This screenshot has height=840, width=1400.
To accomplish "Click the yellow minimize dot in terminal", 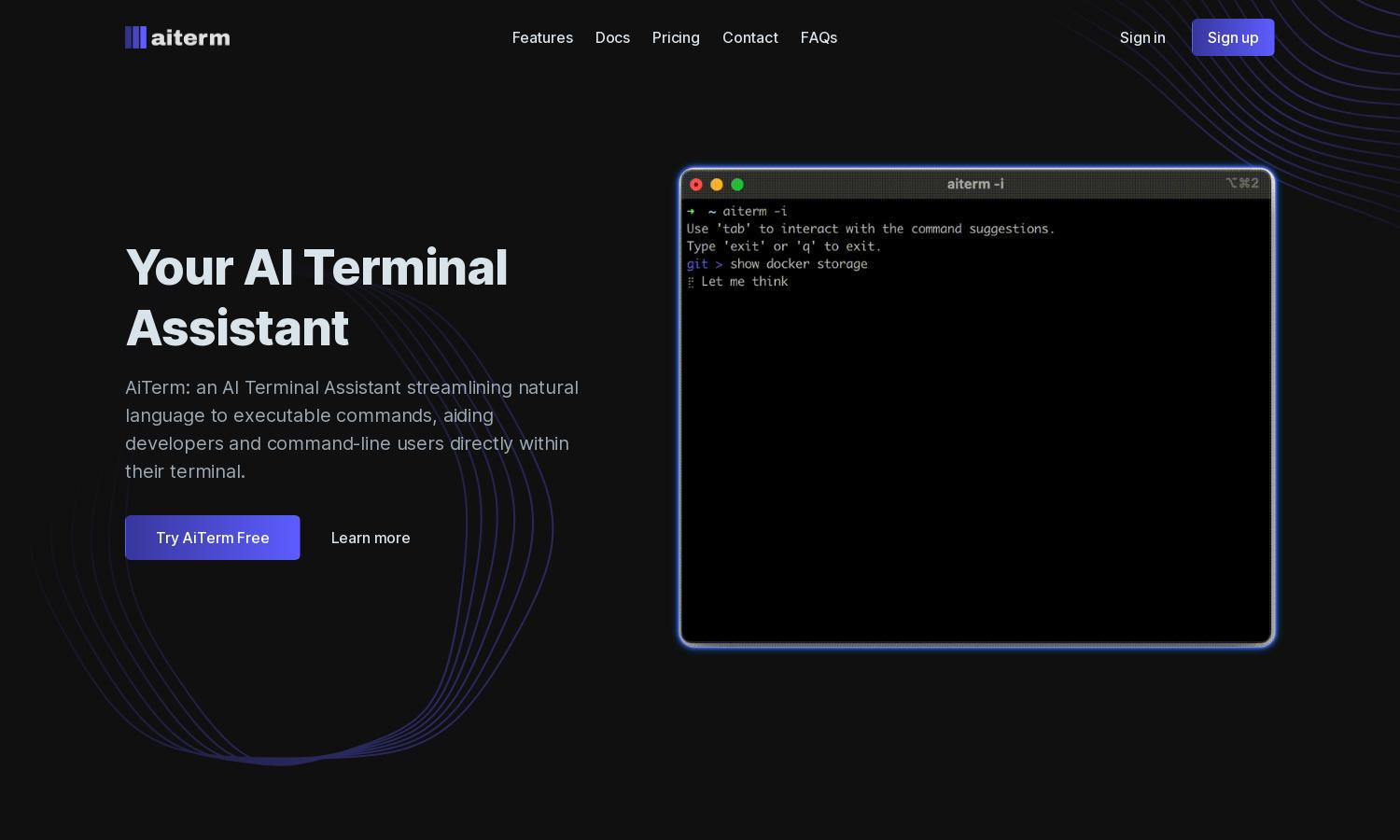I will [x=717, y=185].
